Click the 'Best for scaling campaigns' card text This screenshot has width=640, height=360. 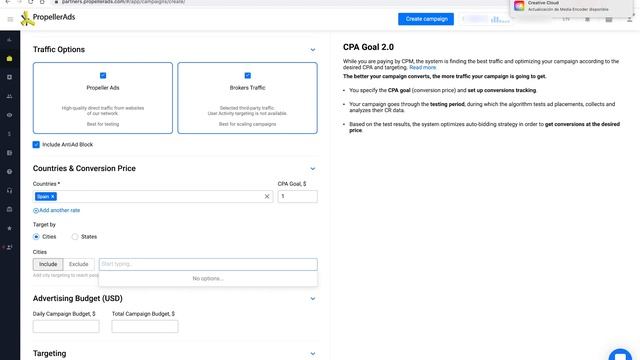pyautogui.click(x=247, y=124)
